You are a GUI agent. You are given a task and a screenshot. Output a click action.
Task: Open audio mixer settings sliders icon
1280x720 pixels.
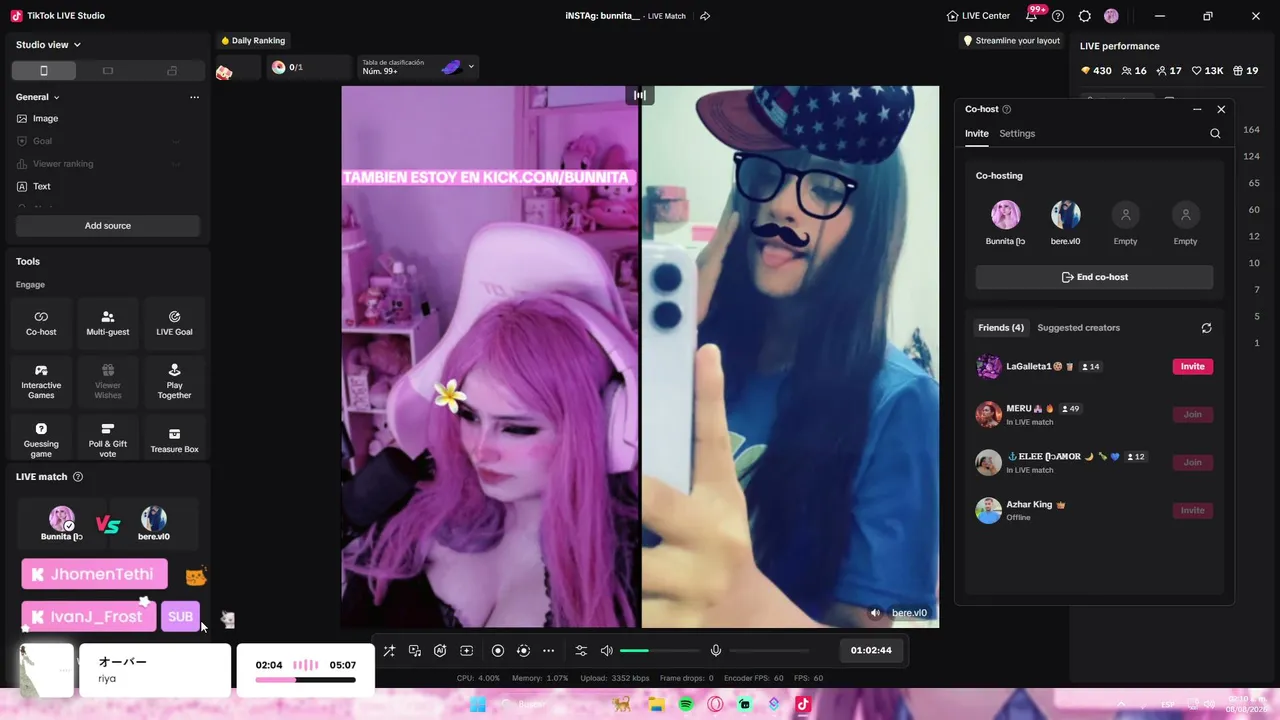[581, 651]
